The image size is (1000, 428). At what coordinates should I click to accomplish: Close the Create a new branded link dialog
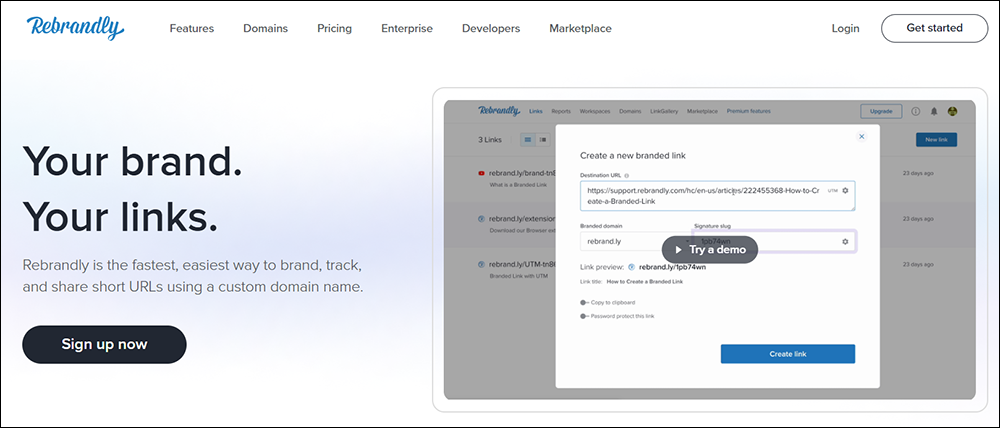pyautogui.click(x=862, y=137)
